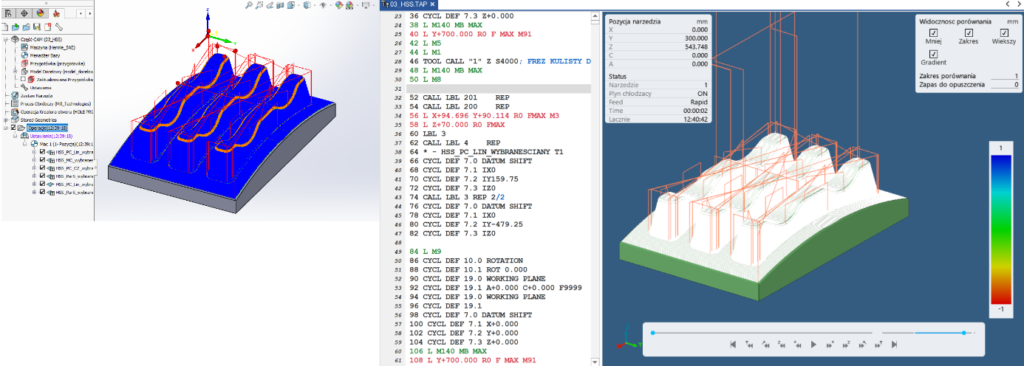The width and height of the screenshot is (1024, 366).
Task: Click the simulation progress slider handle
Action: tap(652, 333)
